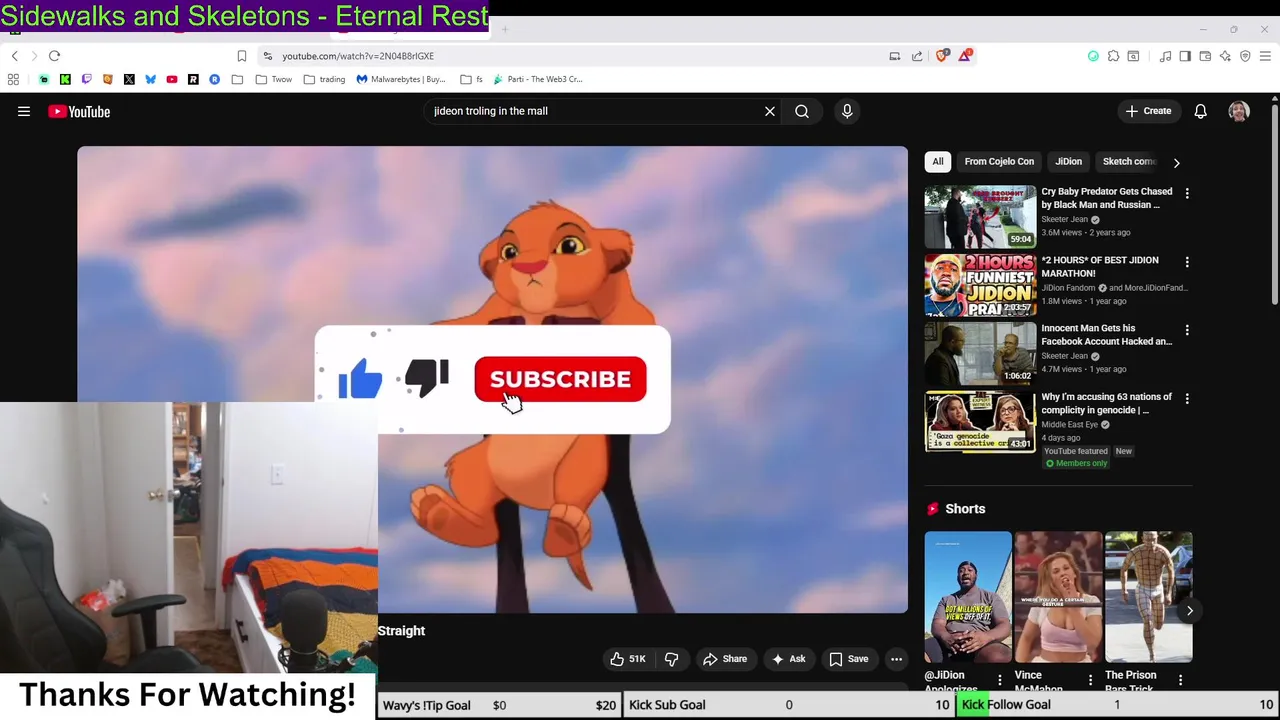The height and width of the screenshot is (720, 1280).
Task: Open the account avatar menu
Action: tap(1239, 111)
